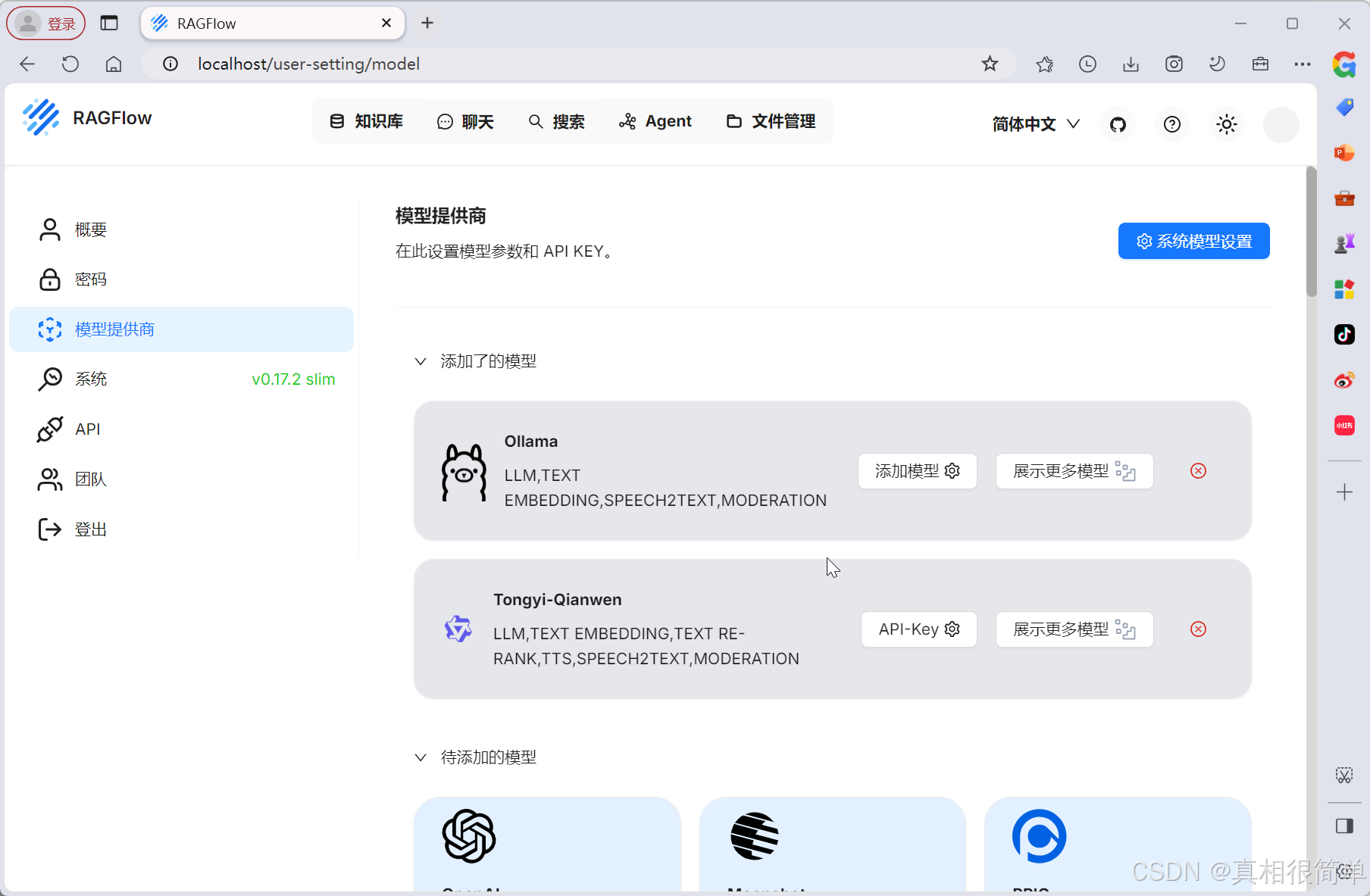The height and width of the screenshot is (896, 1370).
Task: Open the GitHub link icon
Action: coord(1118,124)
